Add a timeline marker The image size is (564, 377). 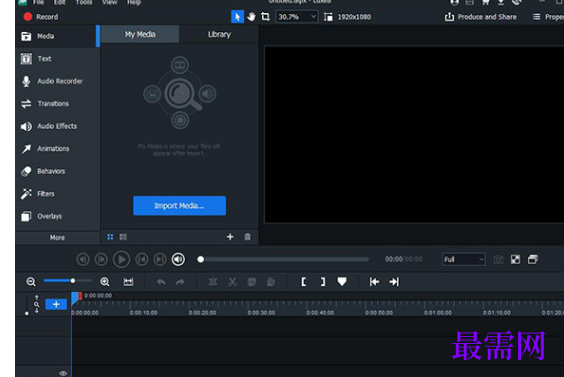[342, 282]
